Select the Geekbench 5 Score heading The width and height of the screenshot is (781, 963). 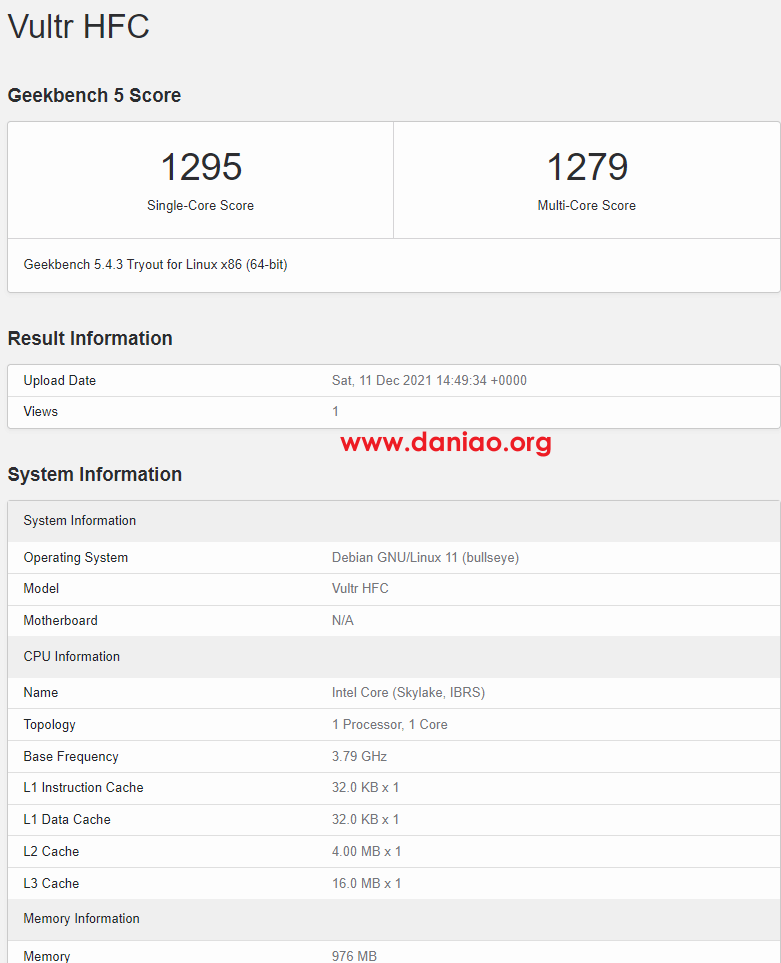(x=94, y=95)
